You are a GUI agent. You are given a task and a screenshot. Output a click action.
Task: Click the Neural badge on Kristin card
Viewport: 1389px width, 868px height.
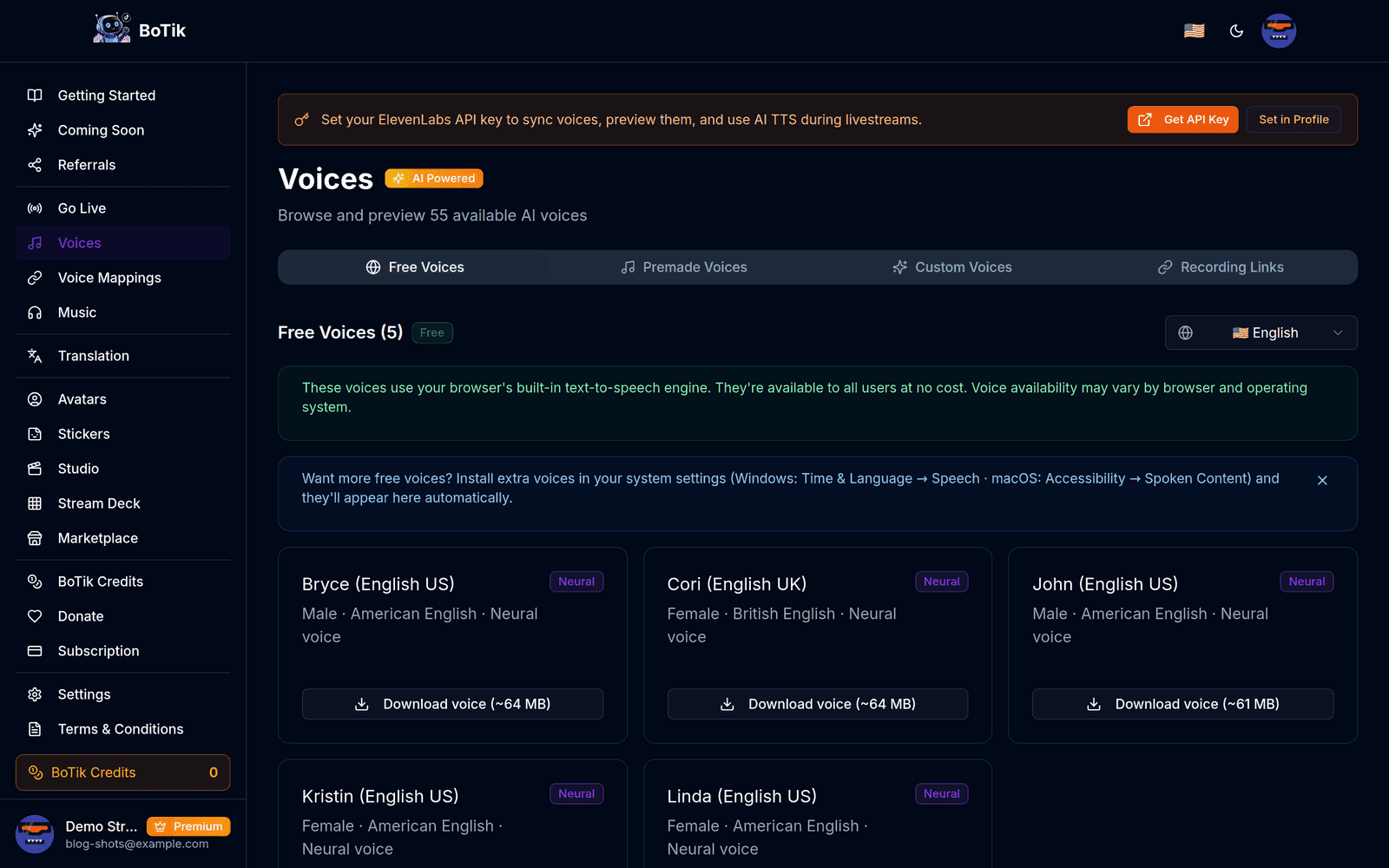[x=576, y=794]
